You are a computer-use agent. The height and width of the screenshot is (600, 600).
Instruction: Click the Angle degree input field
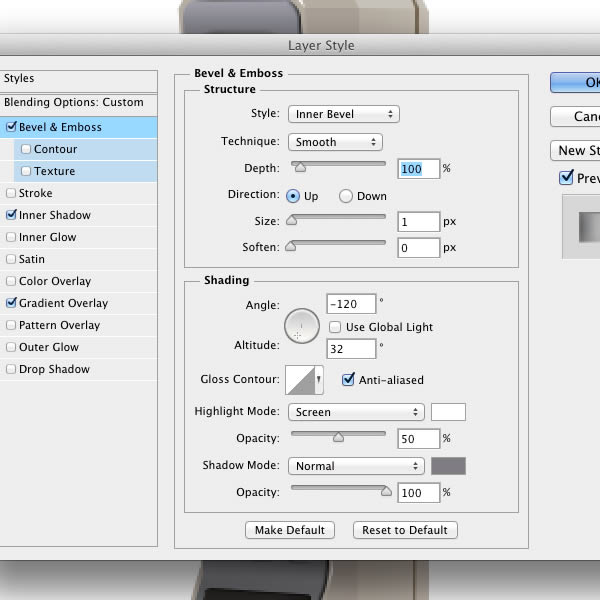[x=351, y=304]
